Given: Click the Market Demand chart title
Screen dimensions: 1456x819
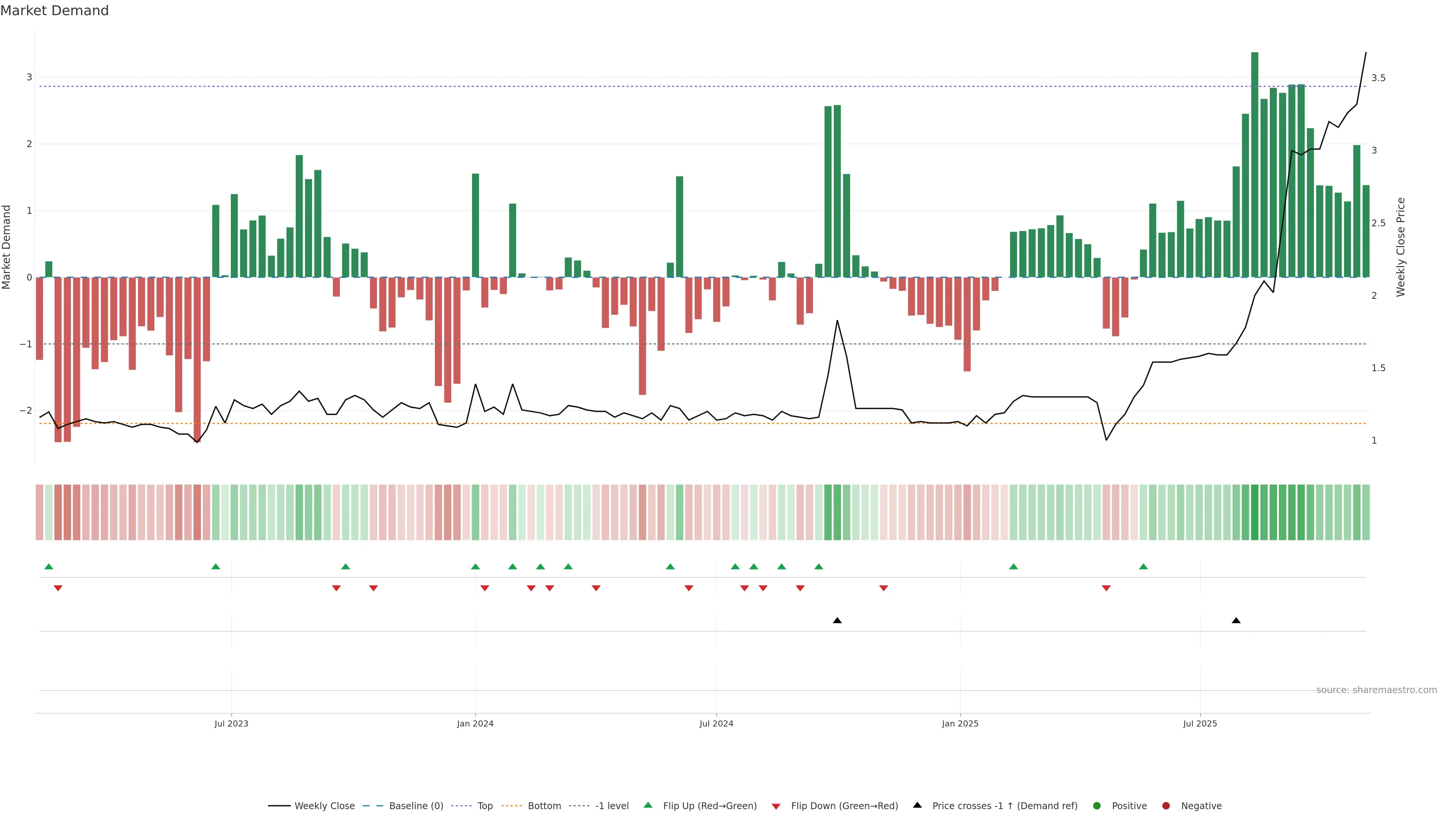Looking at the screenshot, I should [54, 11].
